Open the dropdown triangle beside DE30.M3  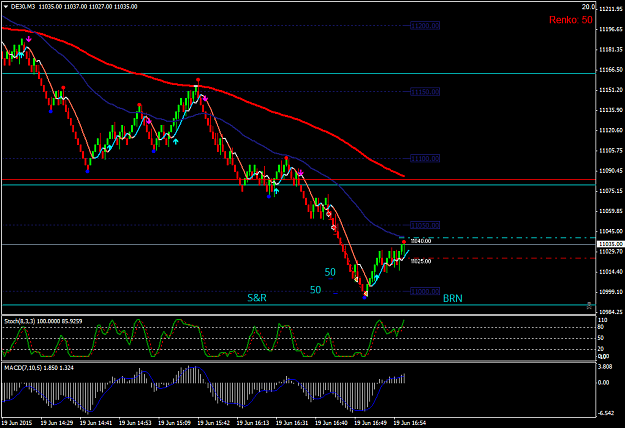coord(6,7)
